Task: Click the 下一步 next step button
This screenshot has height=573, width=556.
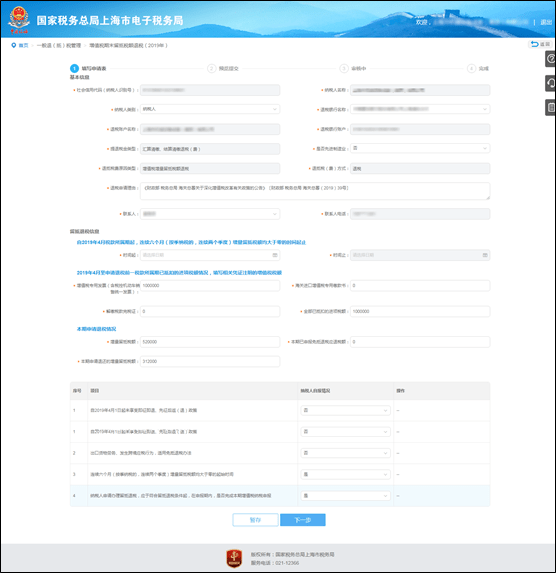Action: (303, 520)
